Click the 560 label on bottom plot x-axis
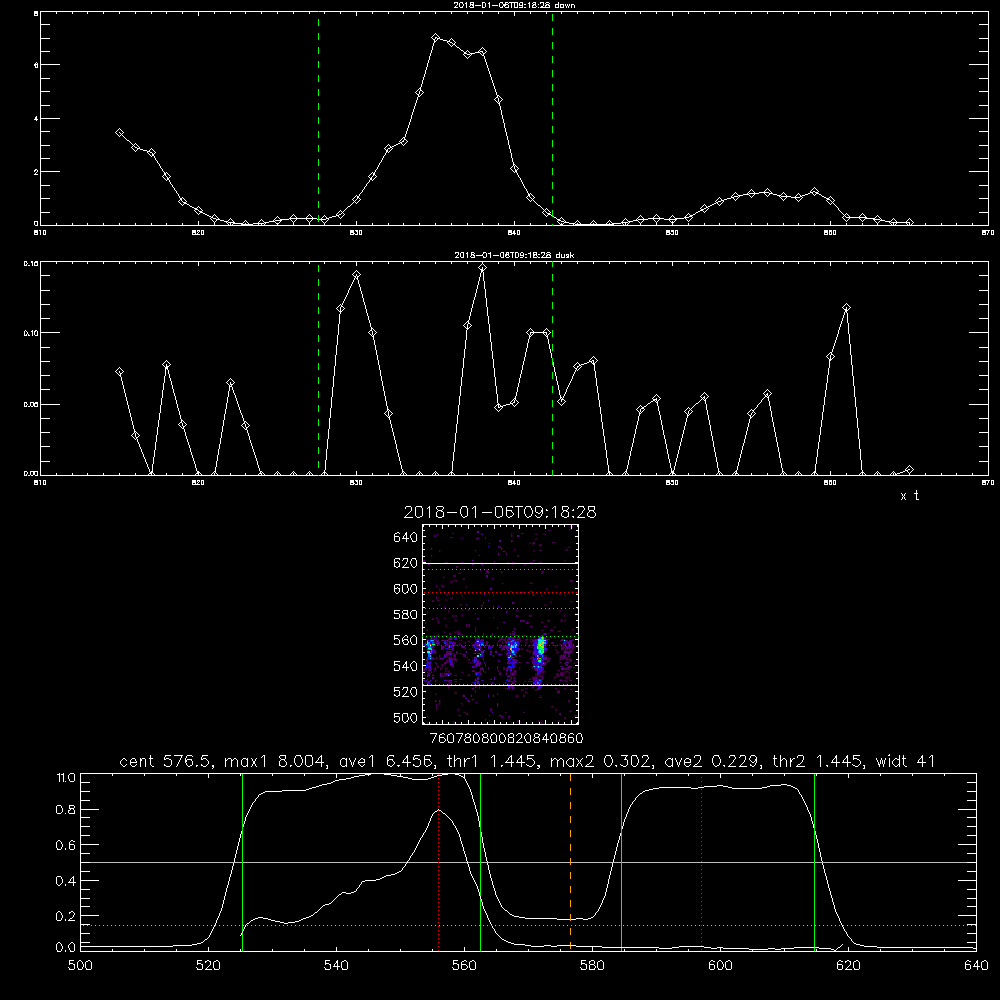This screenshot has height=1000, width=1000. click(x=464, y=965)
